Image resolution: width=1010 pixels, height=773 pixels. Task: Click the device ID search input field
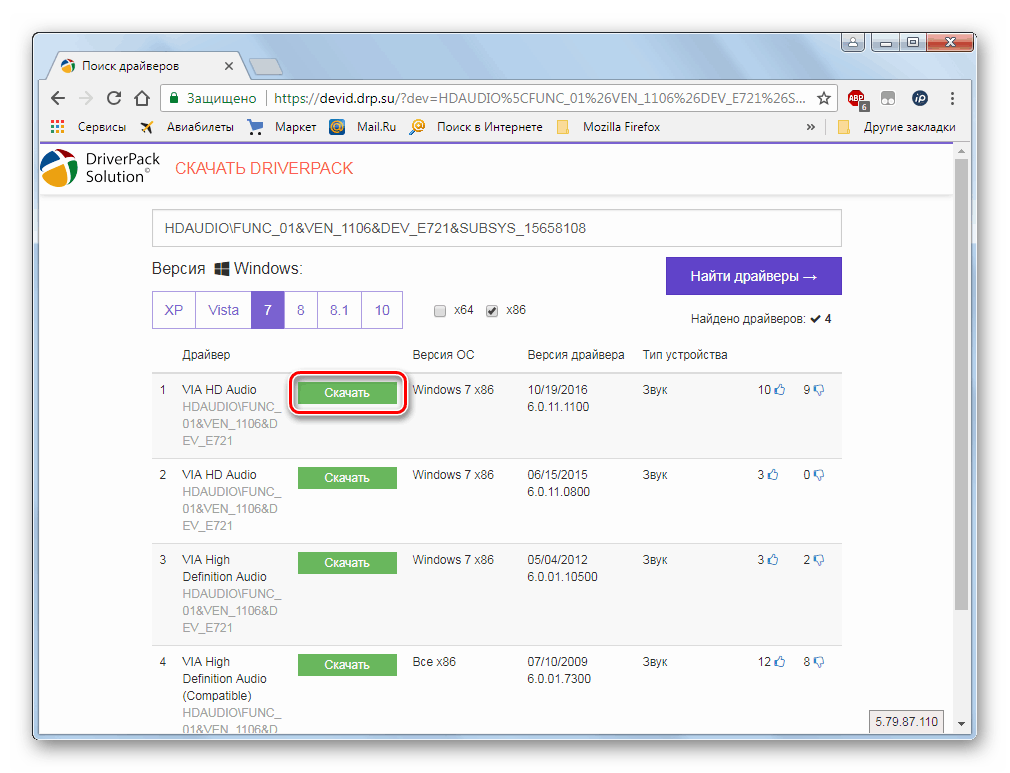(x=497, y=228)
